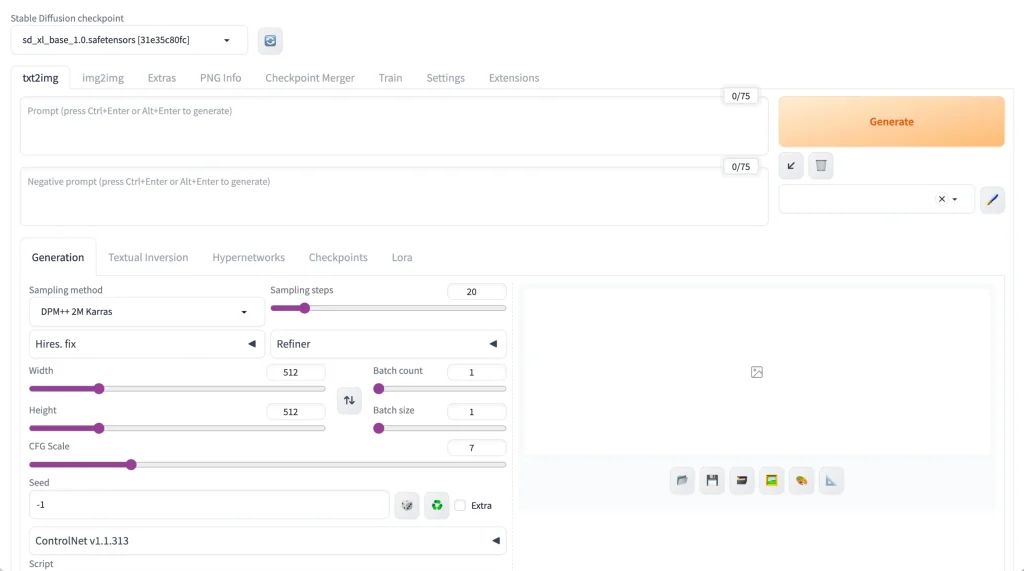The width and height of the screenshot is (1024, 571).
Task: Expand the ControlNet v1.1.313 panel
Action: (x=267, y=541)
